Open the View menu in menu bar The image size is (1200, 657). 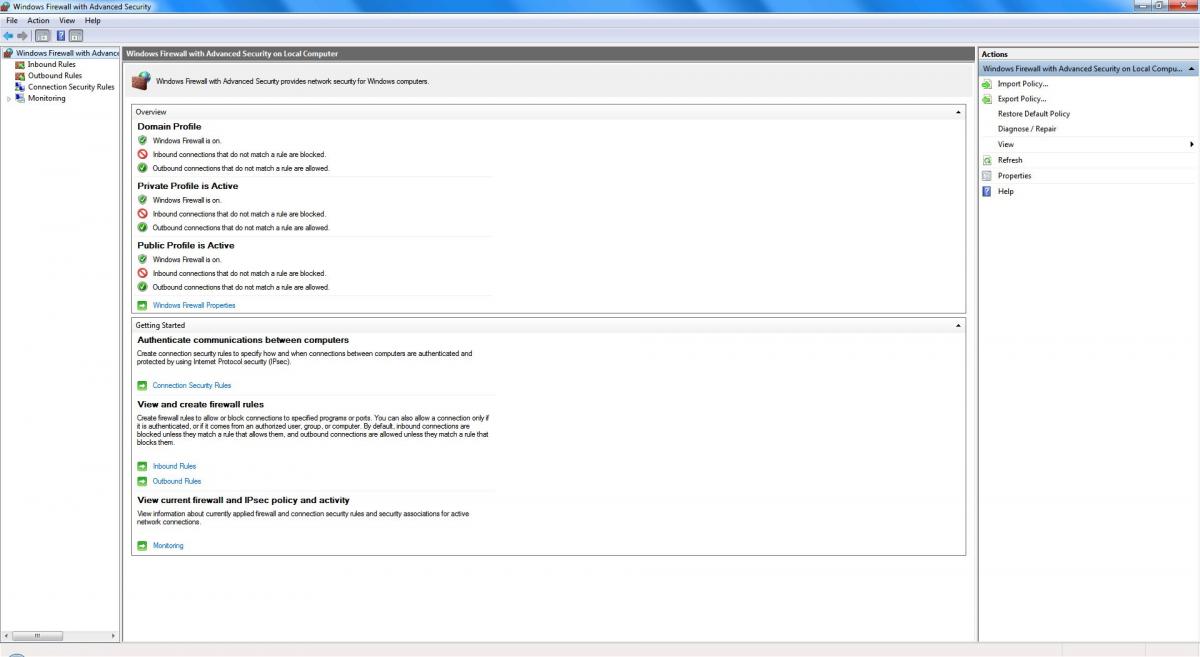67,20
